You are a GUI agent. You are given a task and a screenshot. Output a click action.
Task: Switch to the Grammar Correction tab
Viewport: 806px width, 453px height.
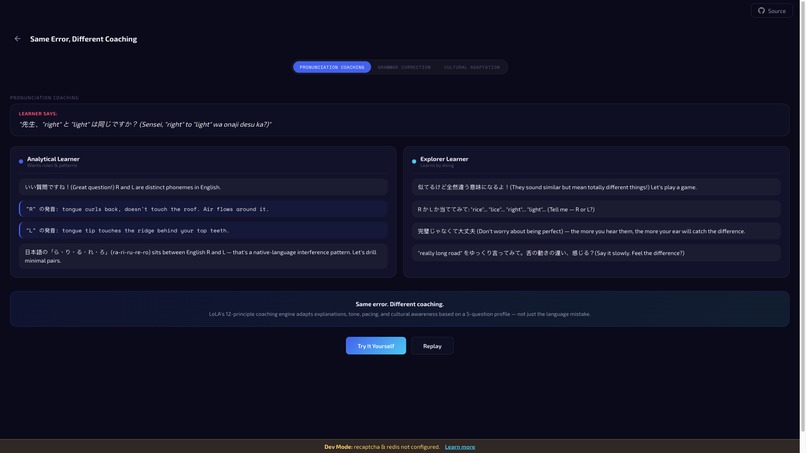[404, 67]
